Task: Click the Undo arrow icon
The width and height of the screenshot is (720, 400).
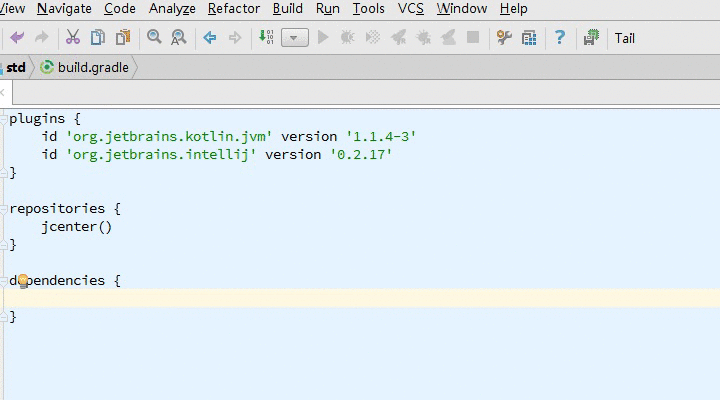Action: [17, 37]
